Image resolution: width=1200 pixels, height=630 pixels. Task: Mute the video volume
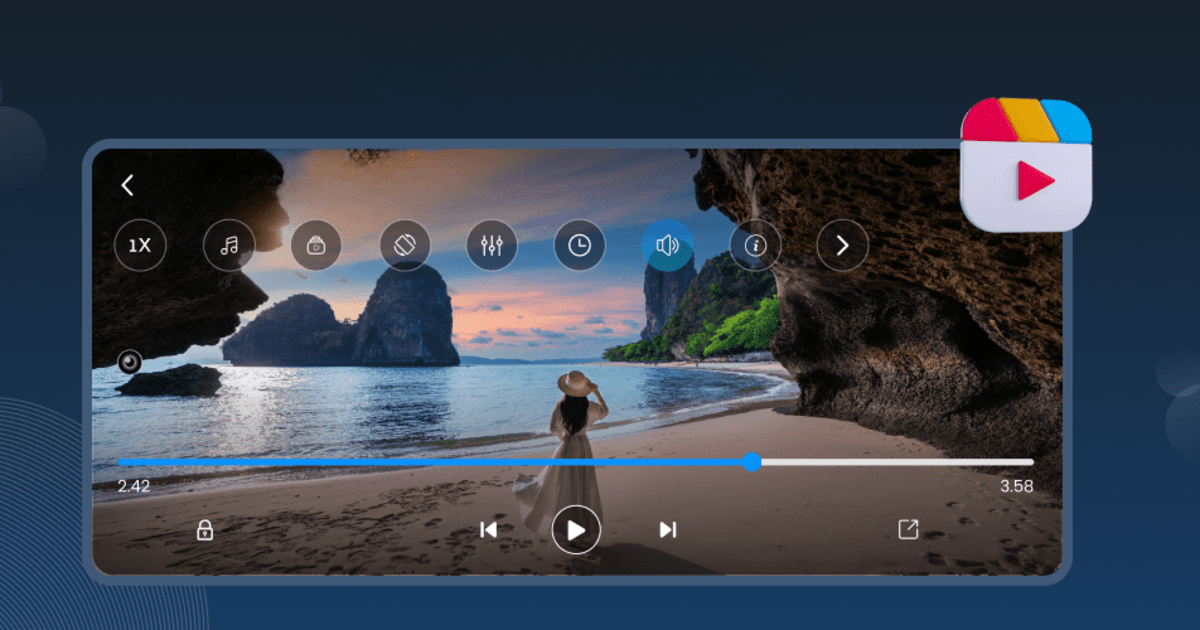click(666, 245)
